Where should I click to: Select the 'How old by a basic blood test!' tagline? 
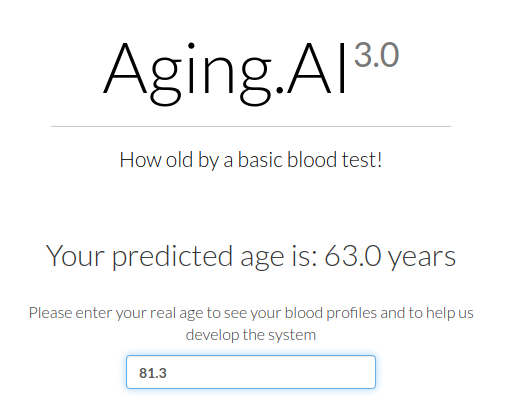click(251, 160)
